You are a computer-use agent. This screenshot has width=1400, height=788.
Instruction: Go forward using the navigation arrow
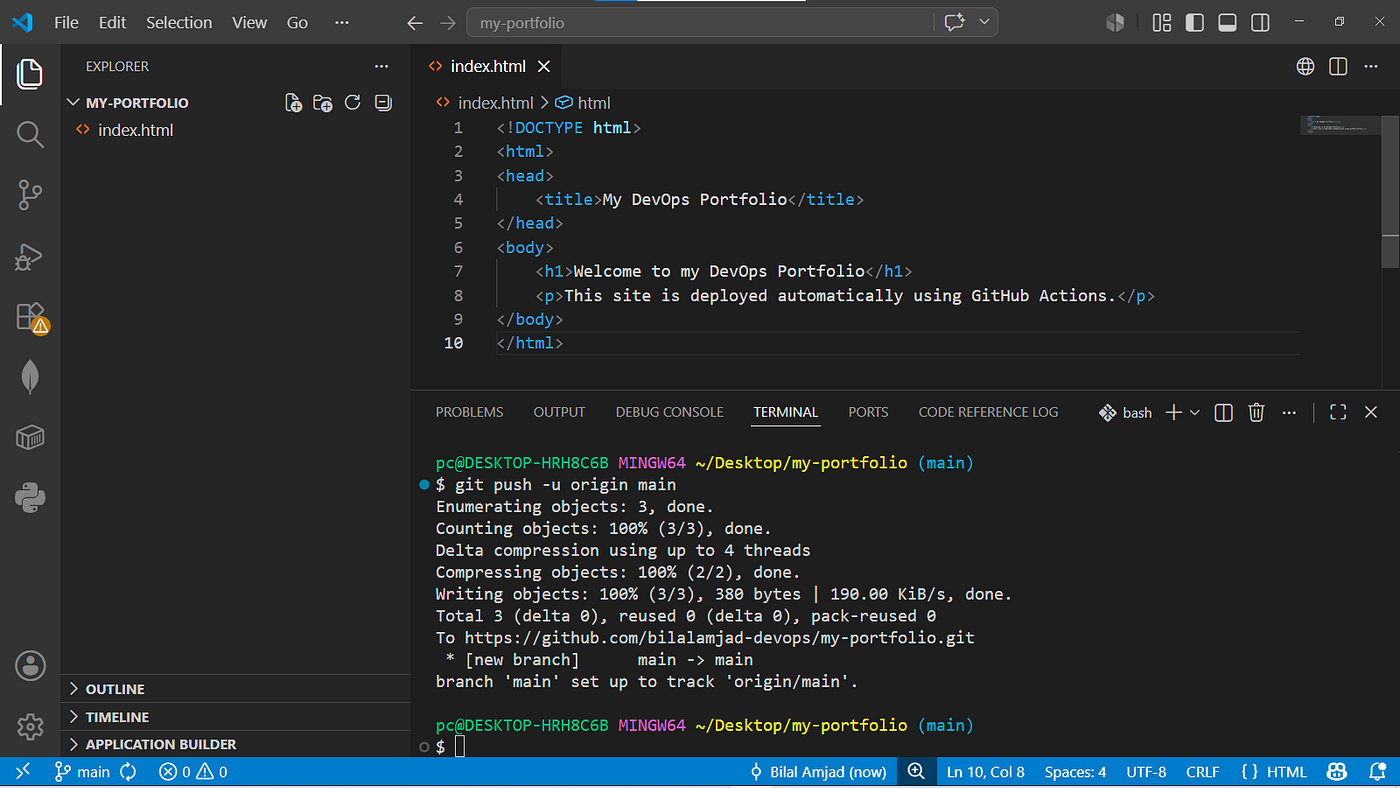pos(448,22)
